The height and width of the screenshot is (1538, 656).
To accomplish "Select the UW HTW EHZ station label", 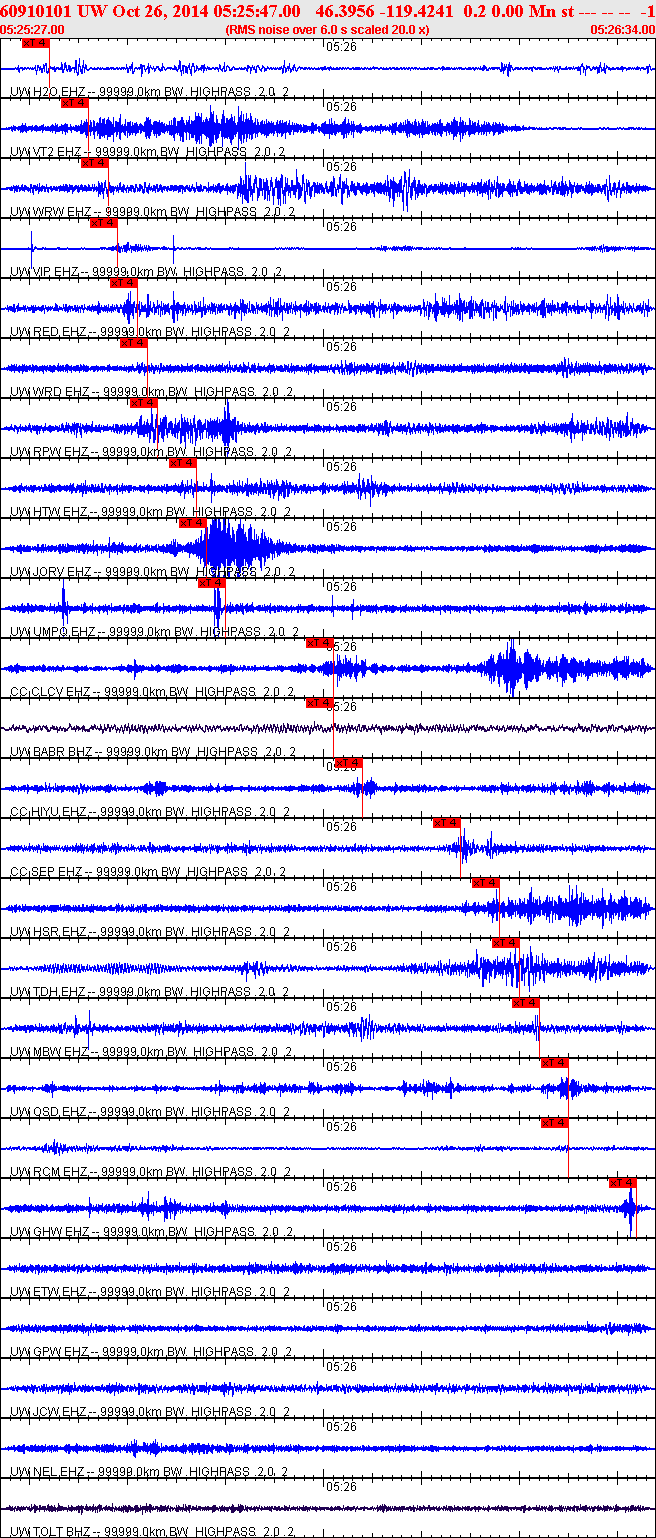I will tap(150, 512).
